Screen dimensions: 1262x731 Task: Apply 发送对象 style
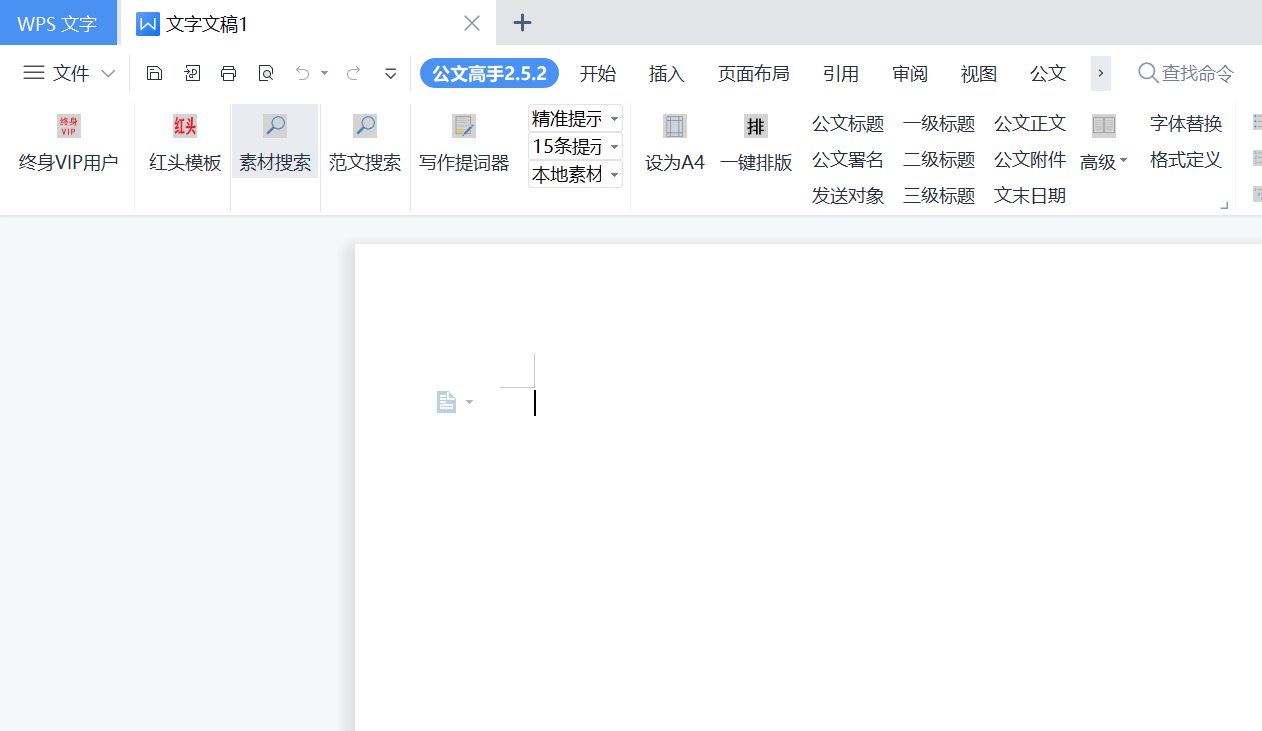848,196
